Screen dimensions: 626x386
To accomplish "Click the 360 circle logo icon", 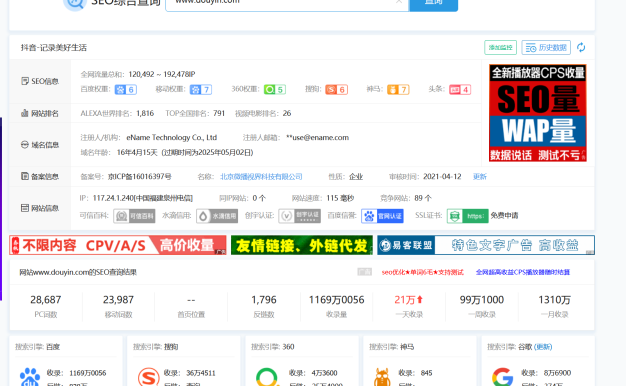I will [x=267, y=377].
